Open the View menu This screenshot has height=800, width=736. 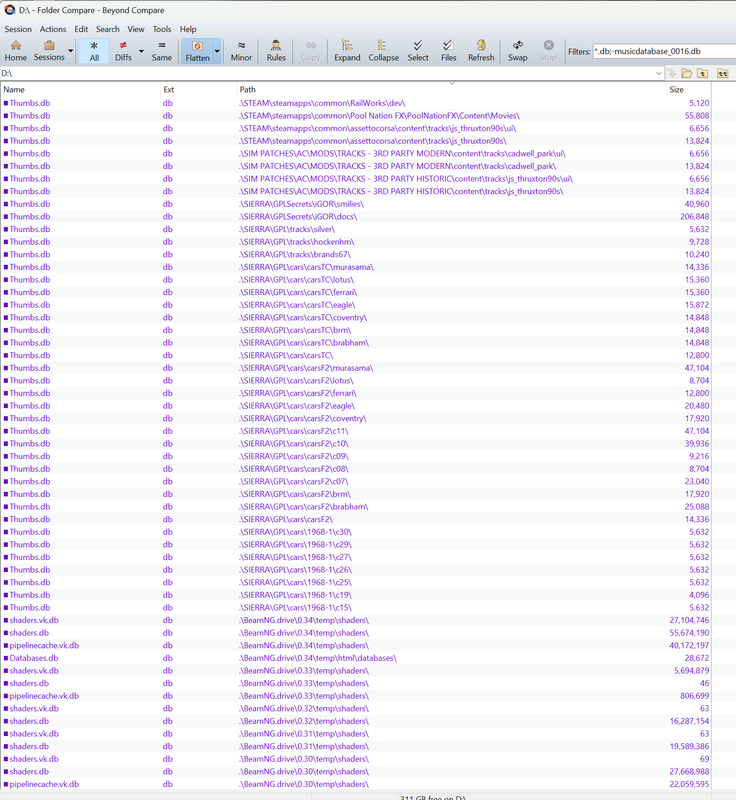136,29
